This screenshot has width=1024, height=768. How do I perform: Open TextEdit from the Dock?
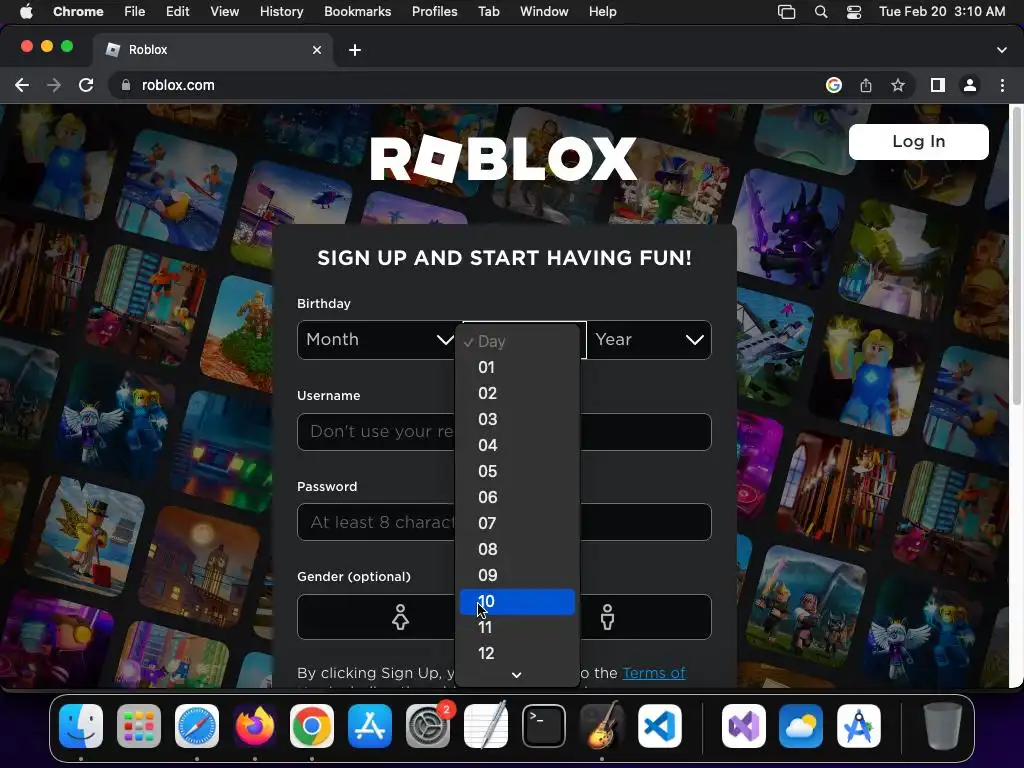tap(485, 726)
